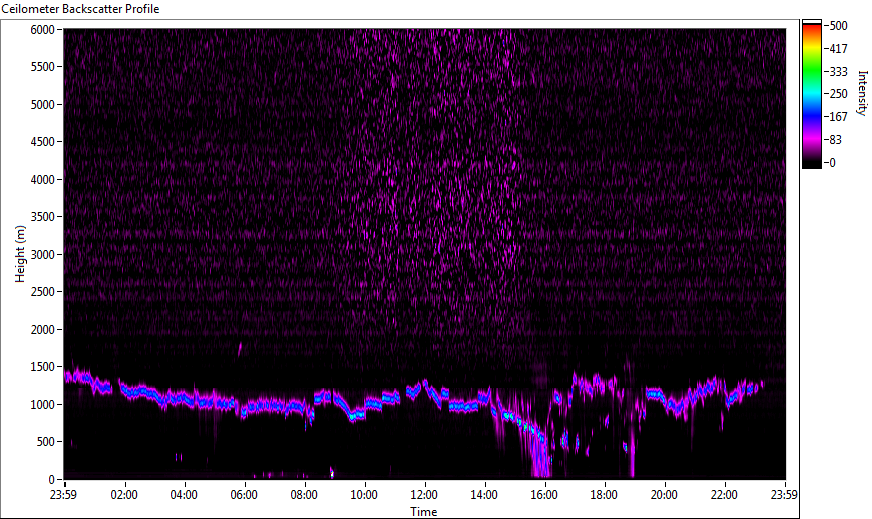This screenshot has width=872, height=519.
Task: Click the 16:00 time axis label
Action: point(544,495)
